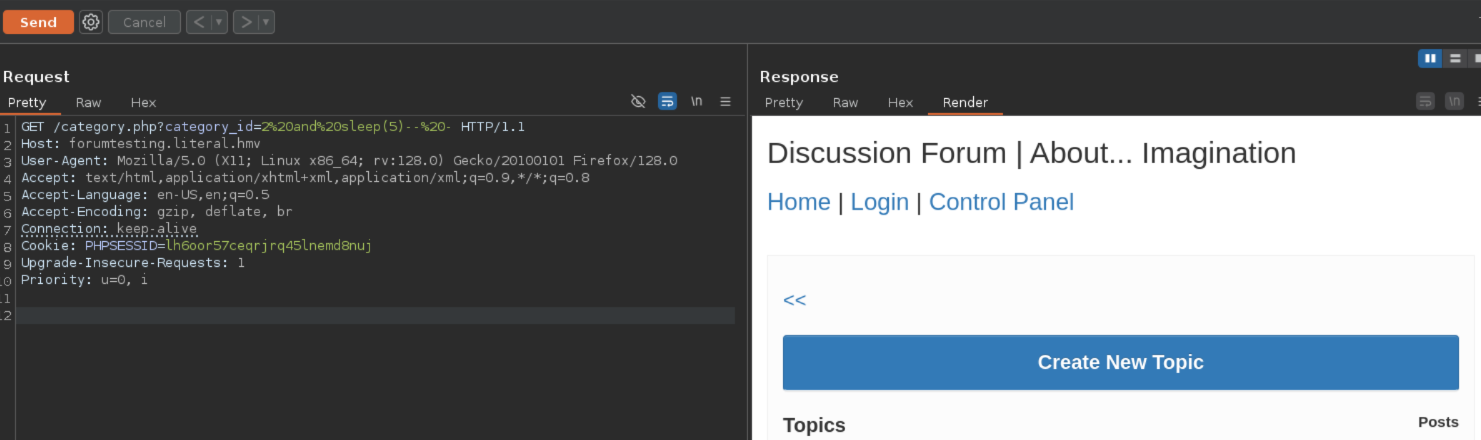This screenshot has width=1481, height=440.
Task: Toggle request line wrap button
Action: point(667,102)
